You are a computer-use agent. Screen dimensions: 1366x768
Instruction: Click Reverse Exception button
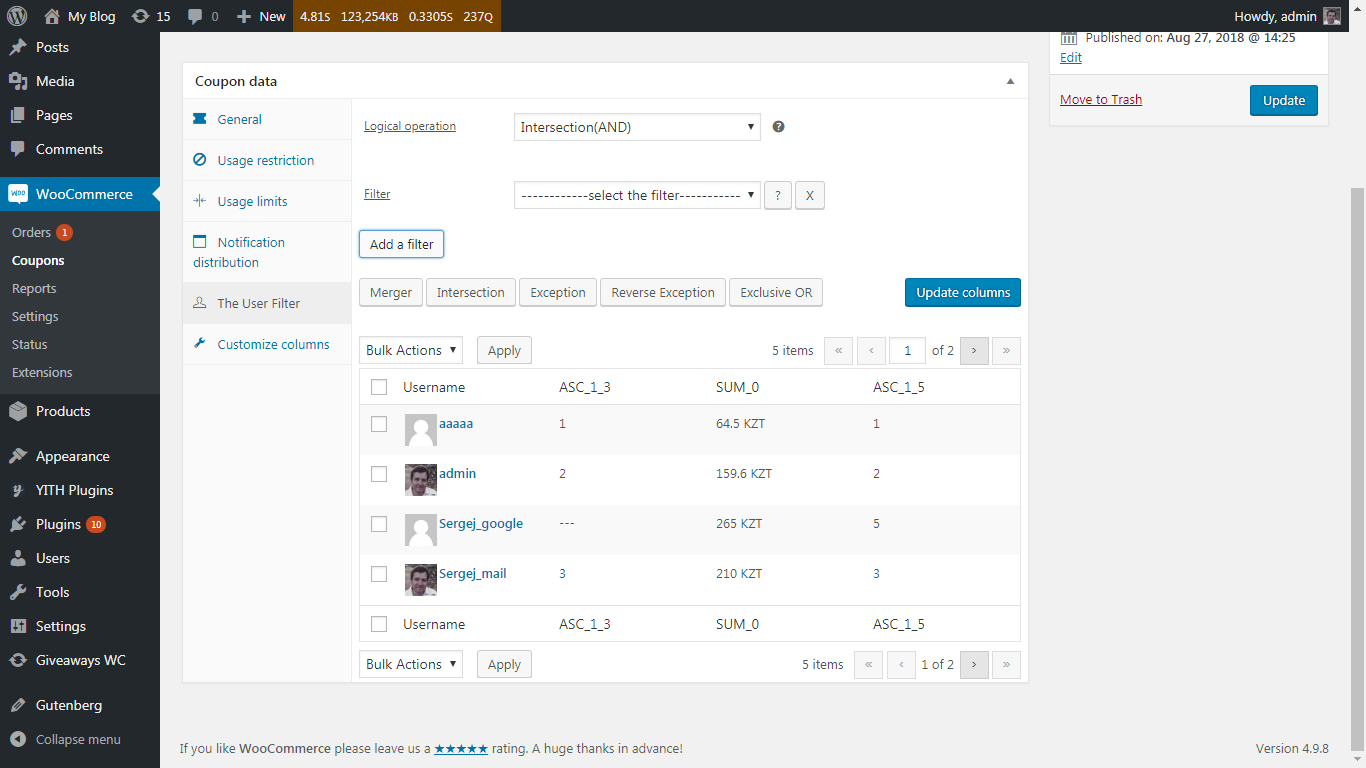point(663,292)
